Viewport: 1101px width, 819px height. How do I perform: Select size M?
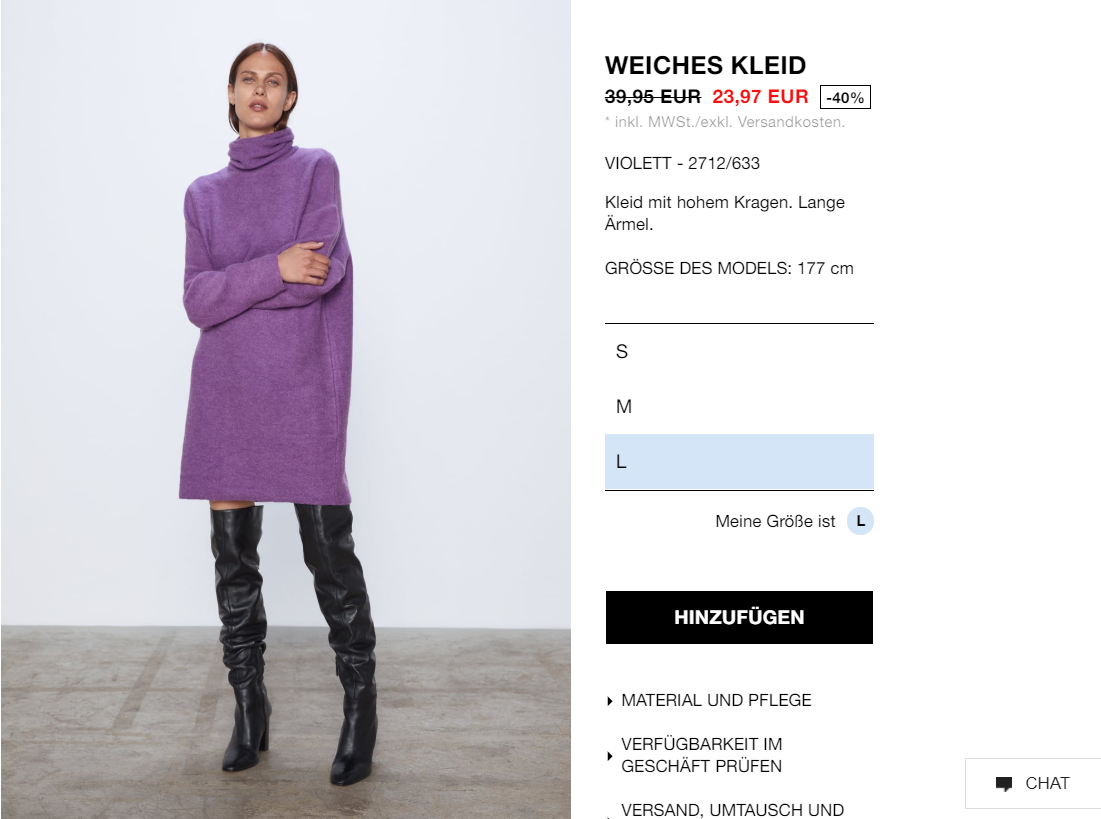click(739, 407)
